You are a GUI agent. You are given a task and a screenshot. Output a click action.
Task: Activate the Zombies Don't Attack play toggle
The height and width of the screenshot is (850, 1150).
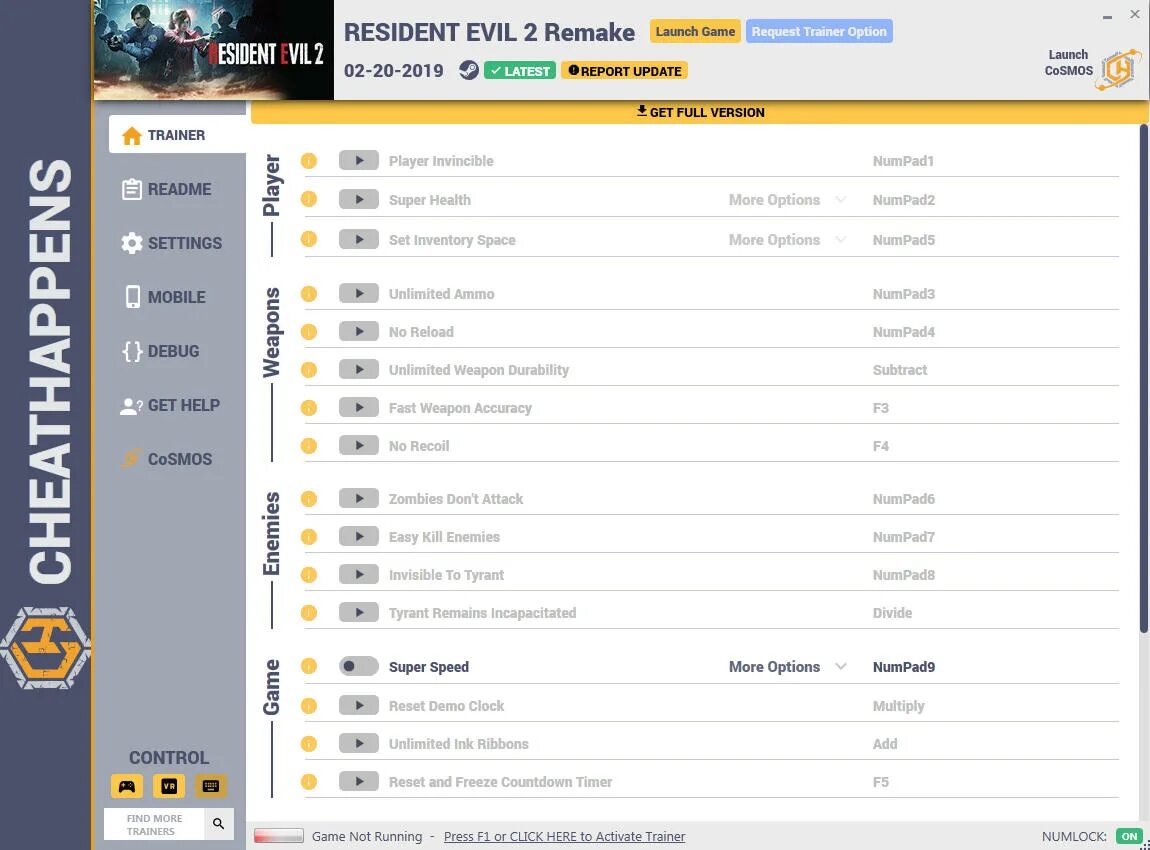359,498
